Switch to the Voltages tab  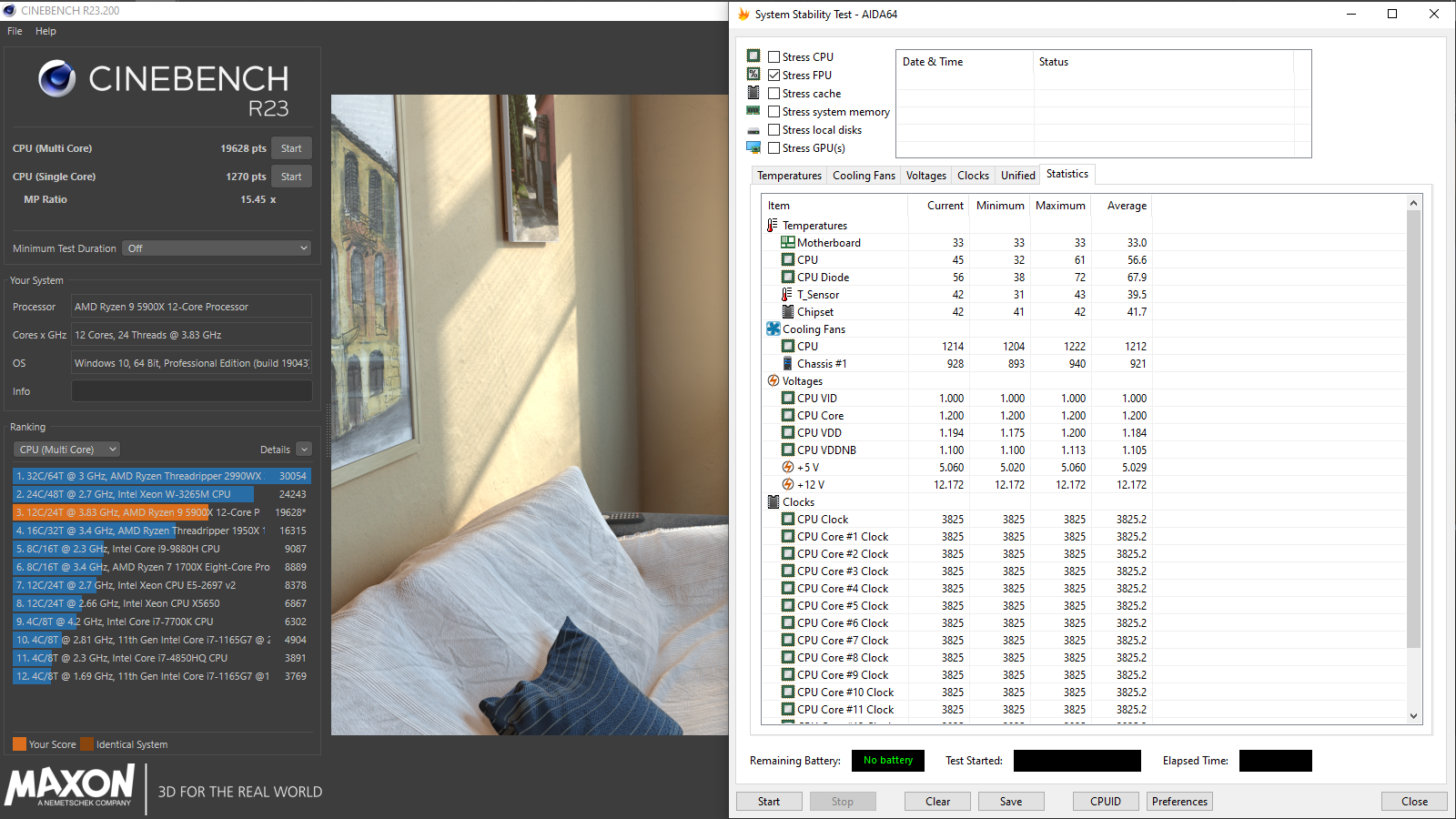click(926, 176)
